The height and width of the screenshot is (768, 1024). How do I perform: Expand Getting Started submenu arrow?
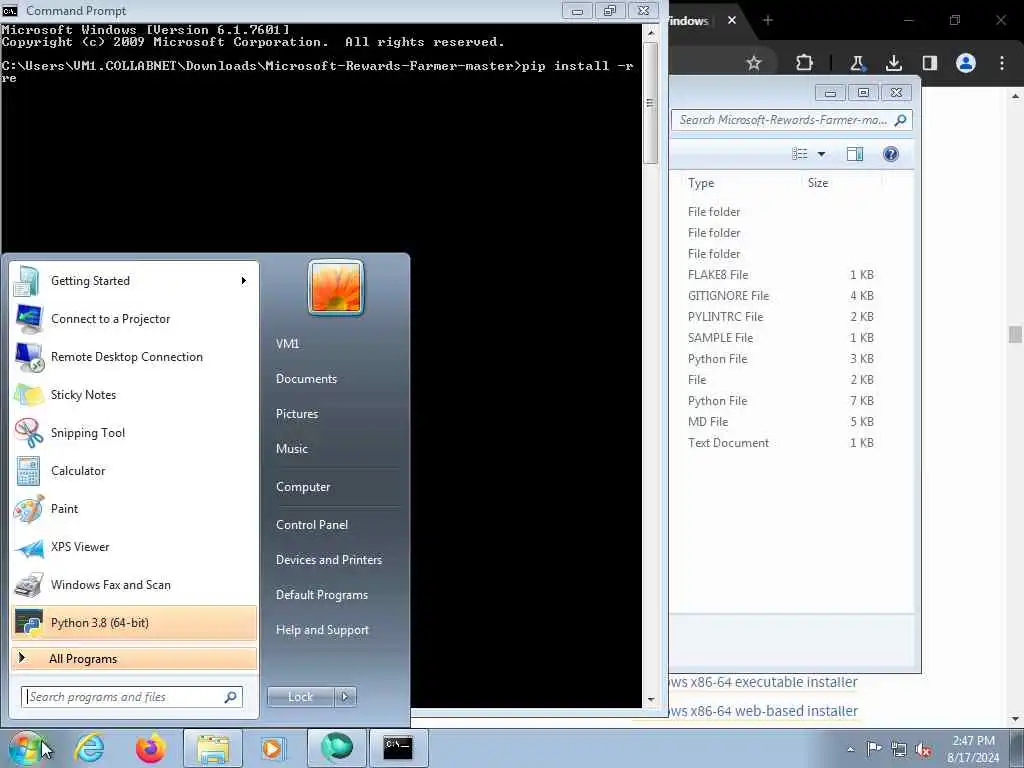(244, 281)
